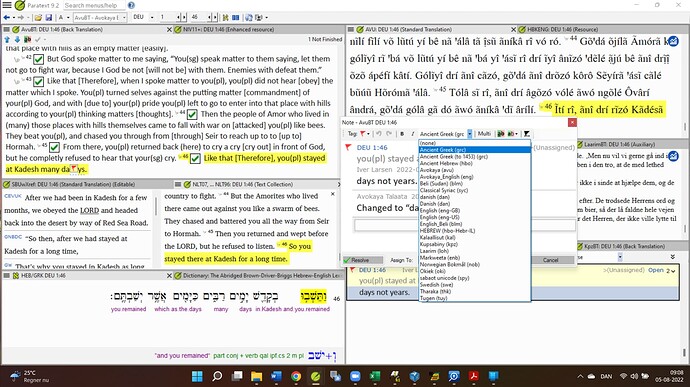This screenshot has height=387, width=690.
Task: Click the send/receive icon on the main toolbar
Action: point(249,18)
